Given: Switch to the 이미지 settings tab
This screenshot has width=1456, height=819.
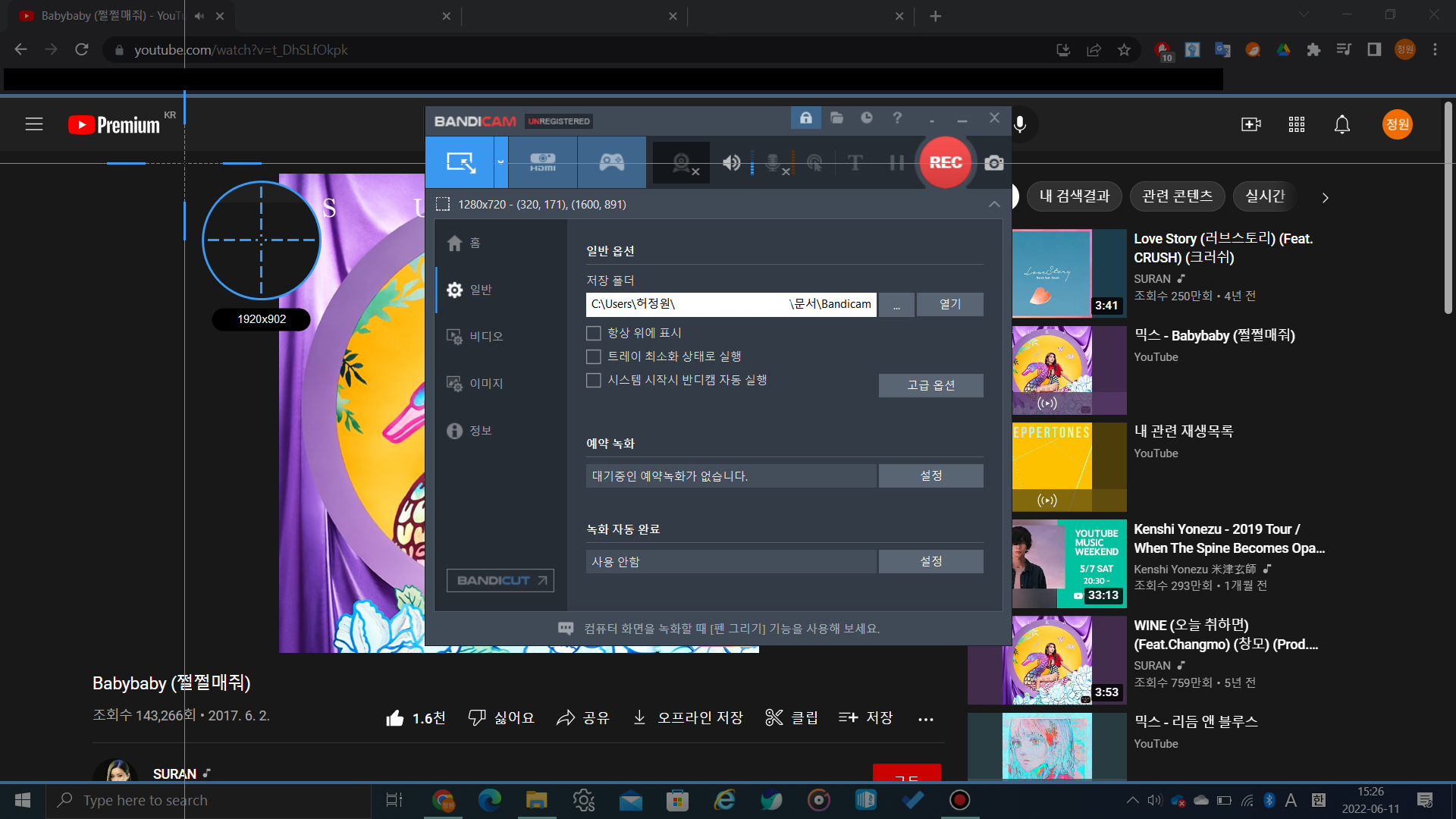Looking at the screenshot, I should coord(485,384).
